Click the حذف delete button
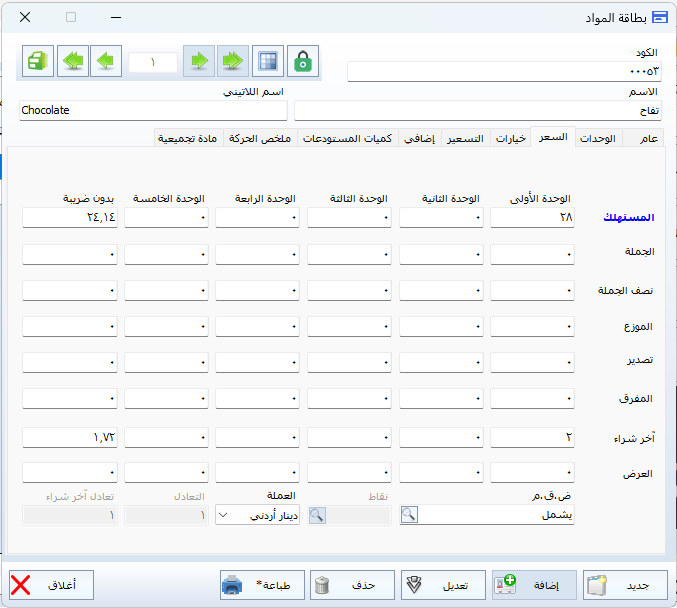677x608 pixels. pyautogui.click(x=352, y=585)
